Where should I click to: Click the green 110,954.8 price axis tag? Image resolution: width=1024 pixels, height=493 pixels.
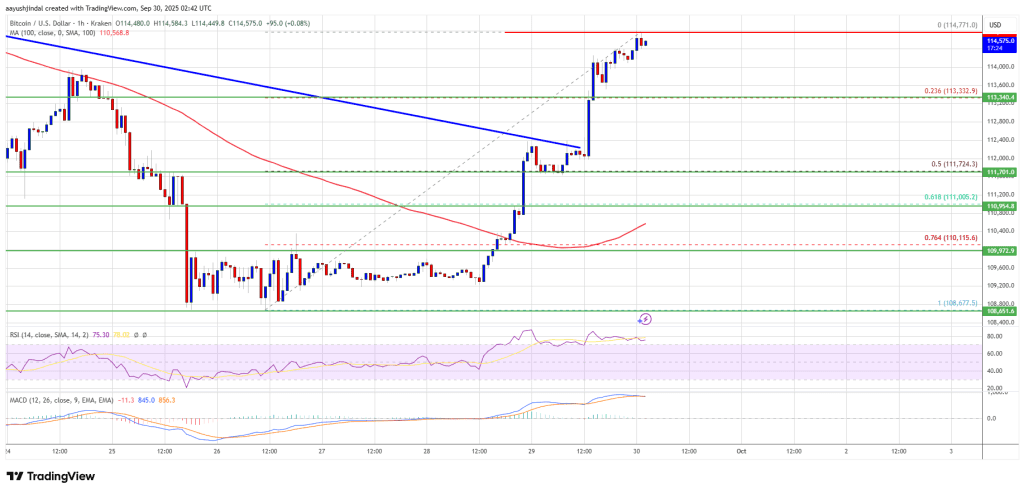click(1000, 206)
